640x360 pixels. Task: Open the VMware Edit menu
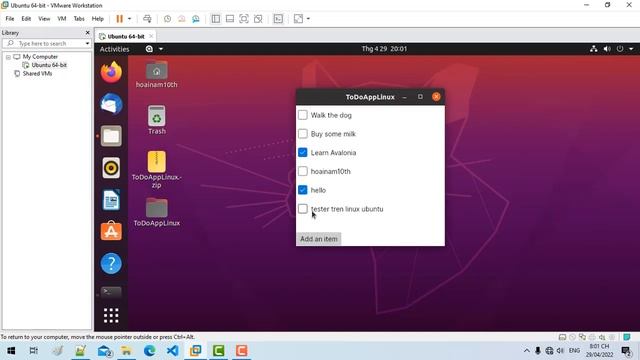click(x=26, y=19)
